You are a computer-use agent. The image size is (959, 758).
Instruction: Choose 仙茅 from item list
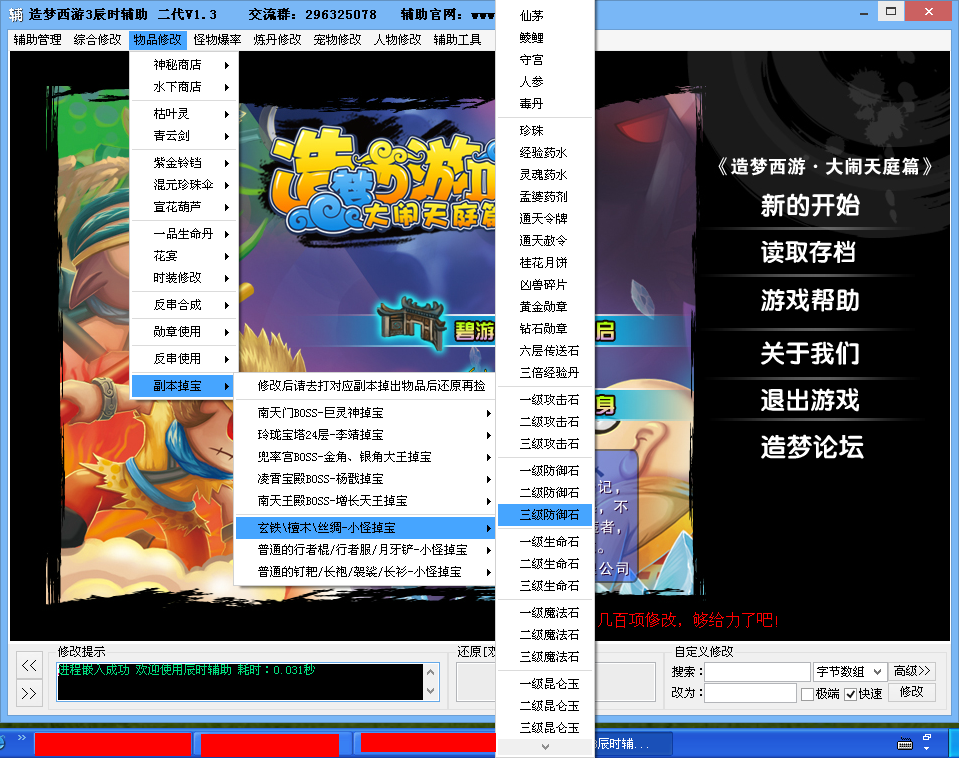tap(545, 16)
